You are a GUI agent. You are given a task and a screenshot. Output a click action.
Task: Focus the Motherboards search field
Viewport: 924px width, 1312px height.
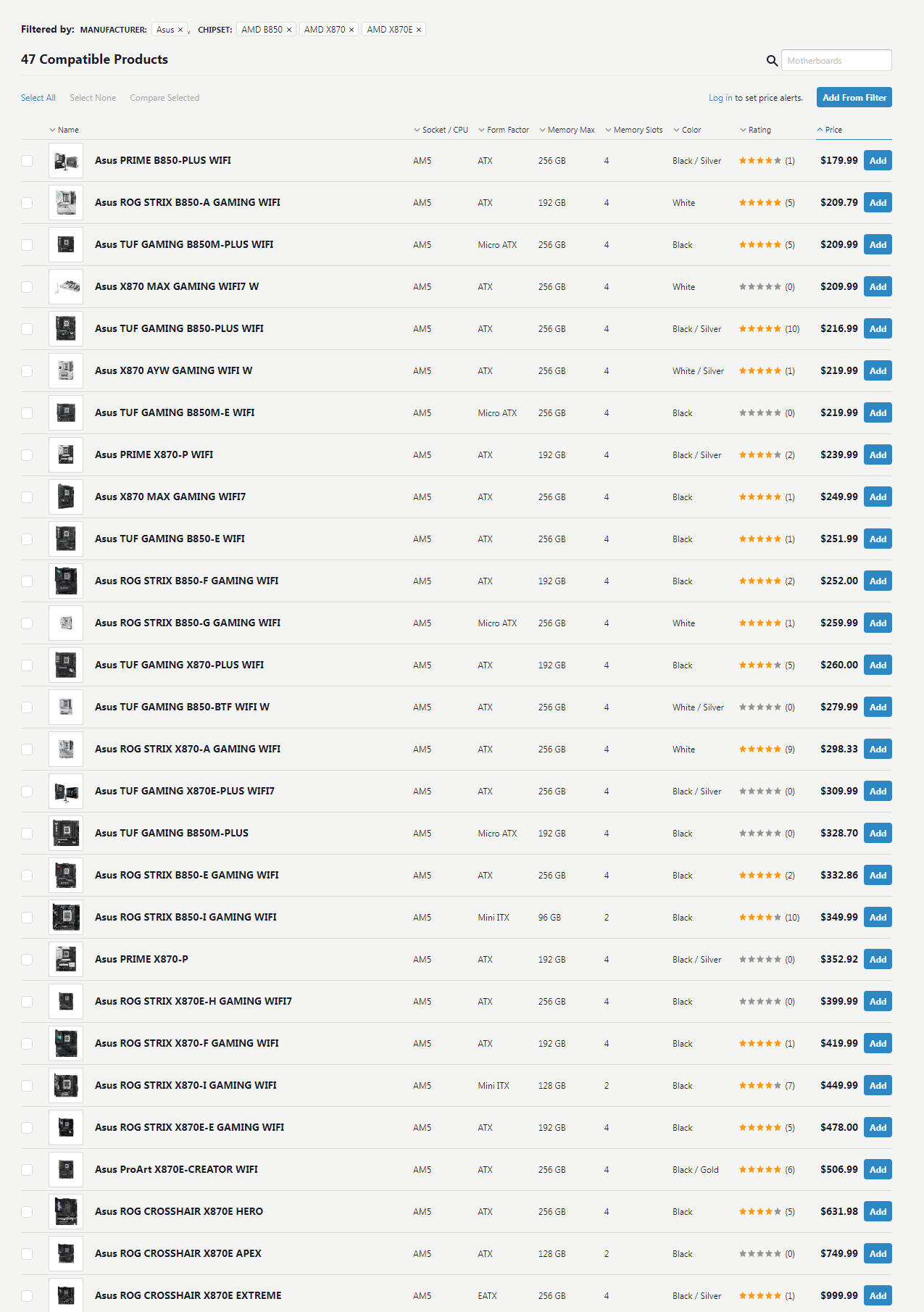coord(836,61)
